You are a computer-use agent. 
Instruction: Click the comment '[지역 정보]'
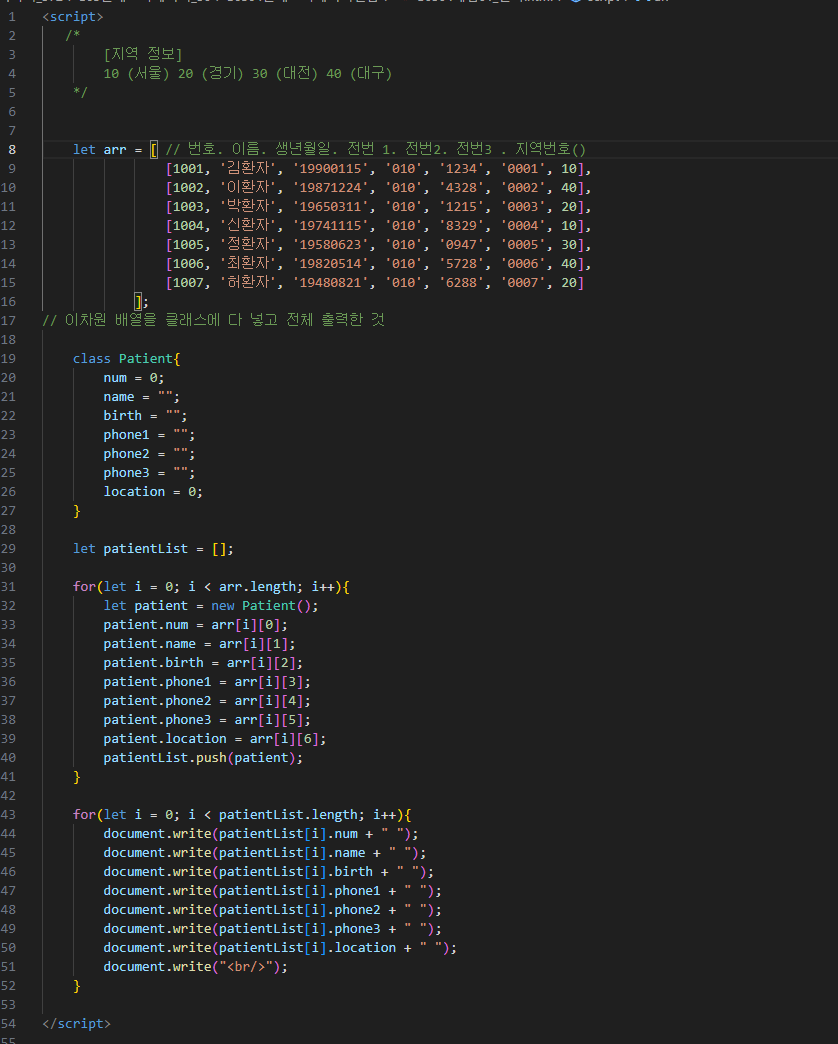click(142, 54)
